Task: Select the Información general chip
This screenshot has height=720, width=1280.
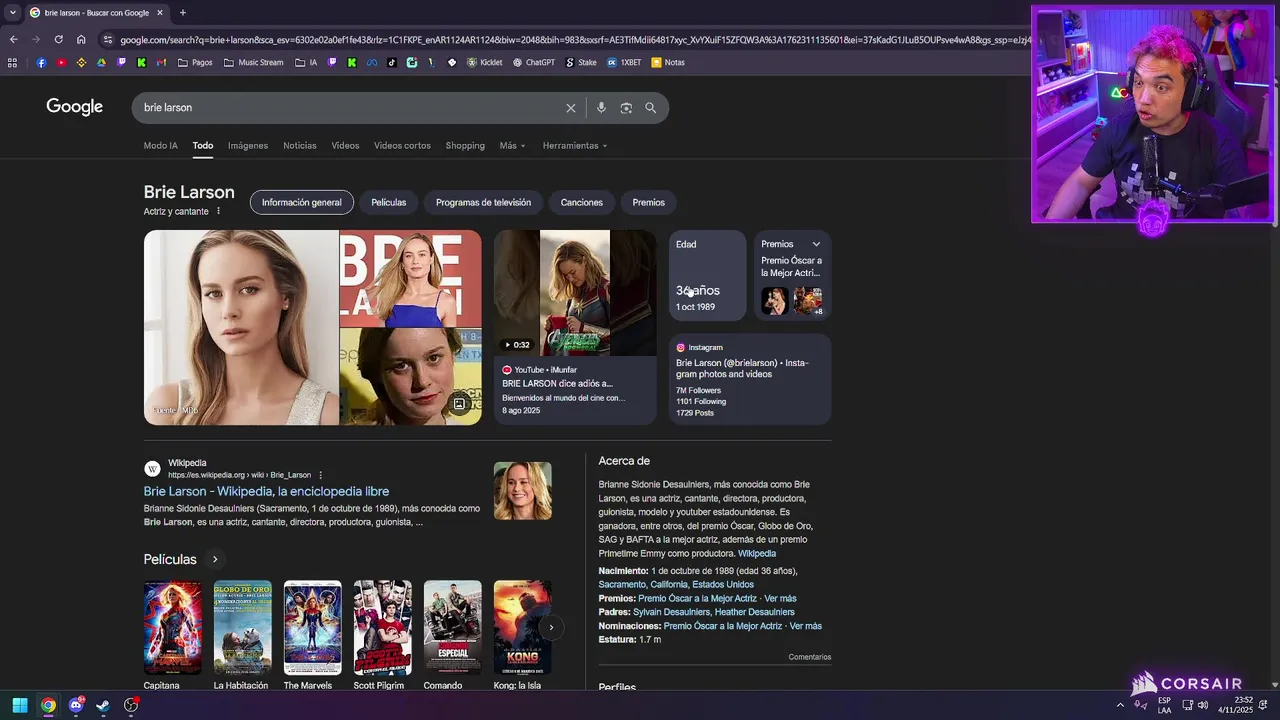Action: [x=302, y=202]
